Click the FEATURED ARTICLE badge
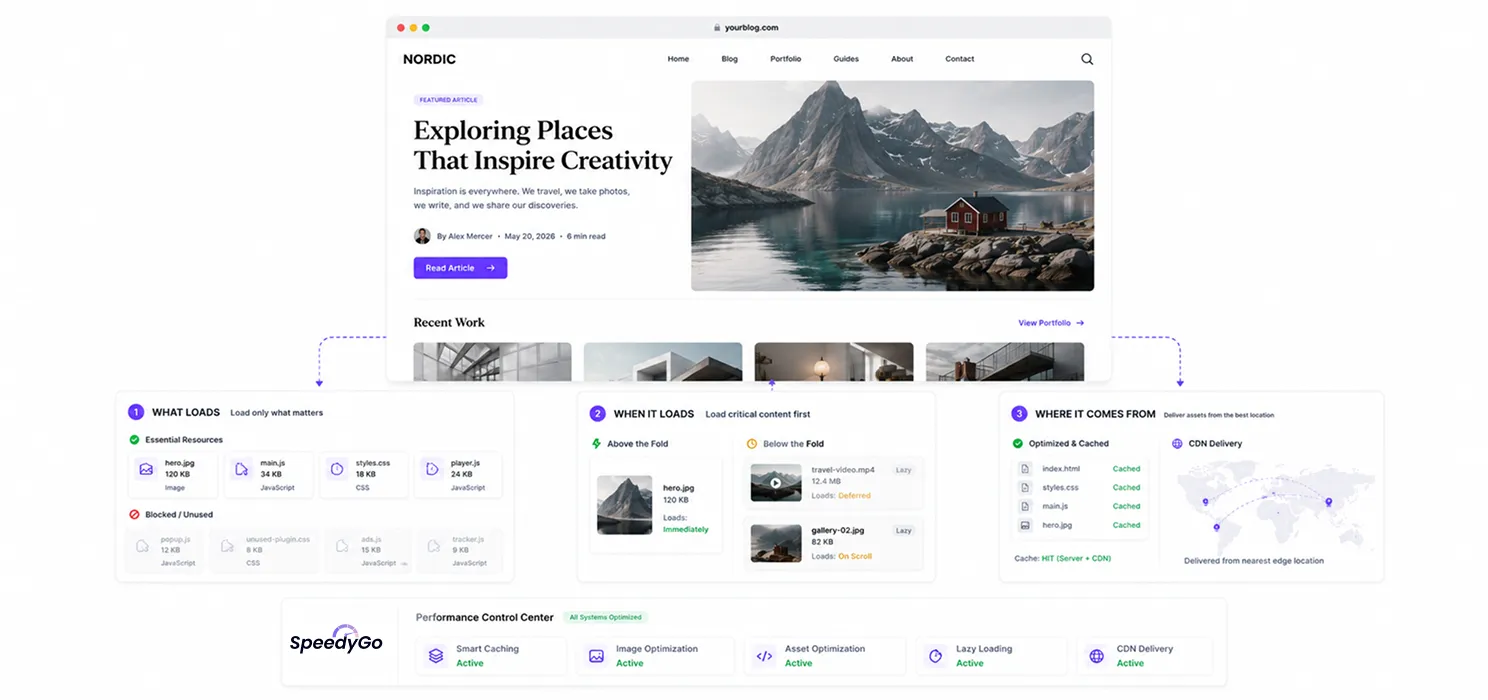This screenshot has width=1488, height=700. [449, 100]
